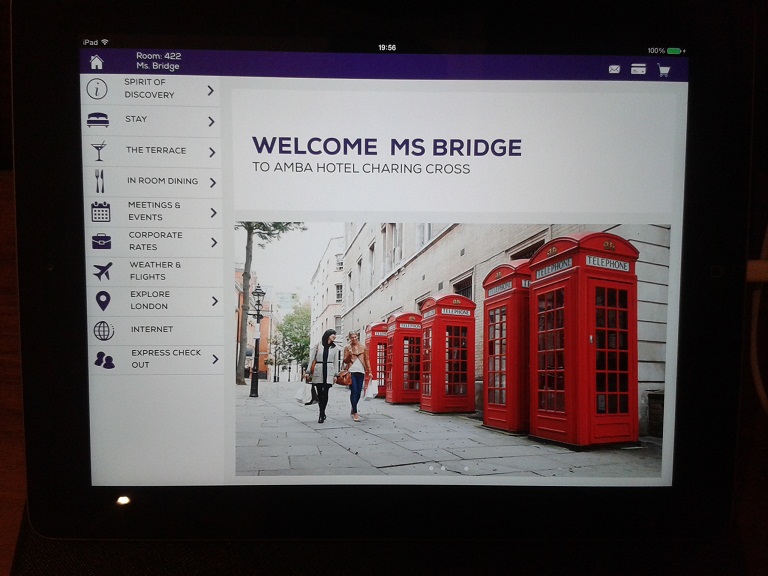The height and width of the screenshot is (576, 768).
Task: Open The Terrace menu entry
Action: click(156, 150)
